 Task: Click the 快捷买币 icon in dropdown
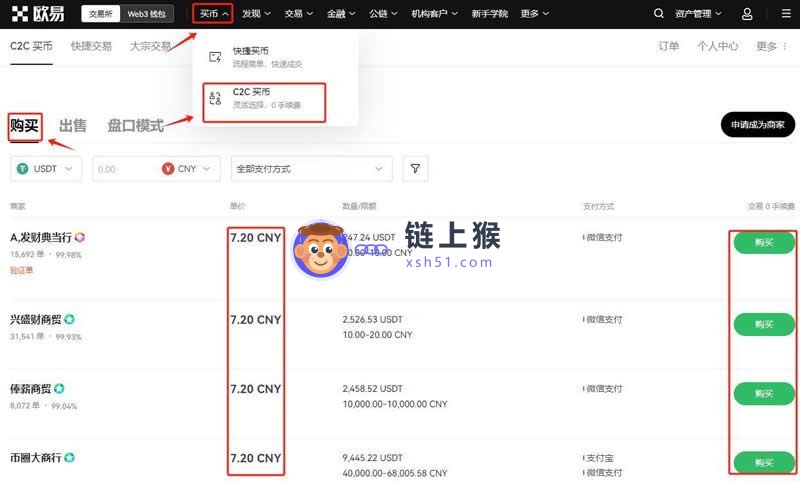click(215, 57)
